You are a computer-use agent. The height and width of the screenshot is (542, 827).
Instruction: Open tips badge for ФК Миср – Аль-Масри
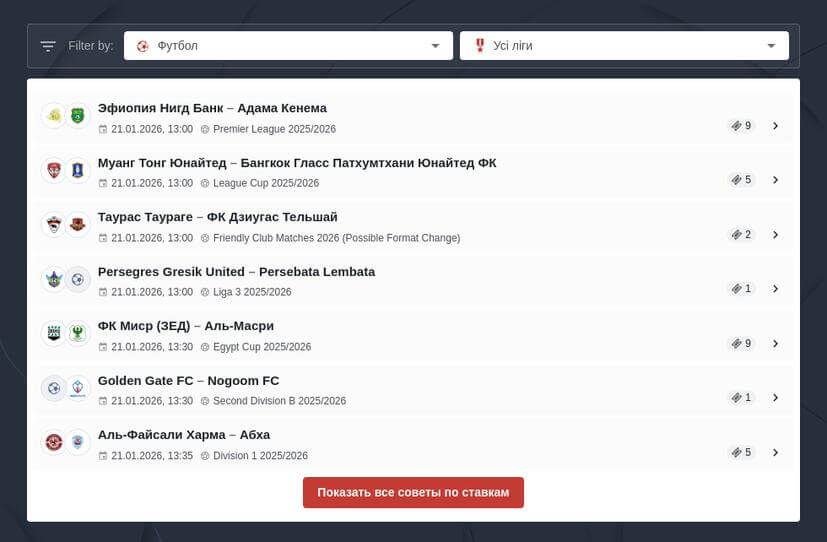click(741, 343)
